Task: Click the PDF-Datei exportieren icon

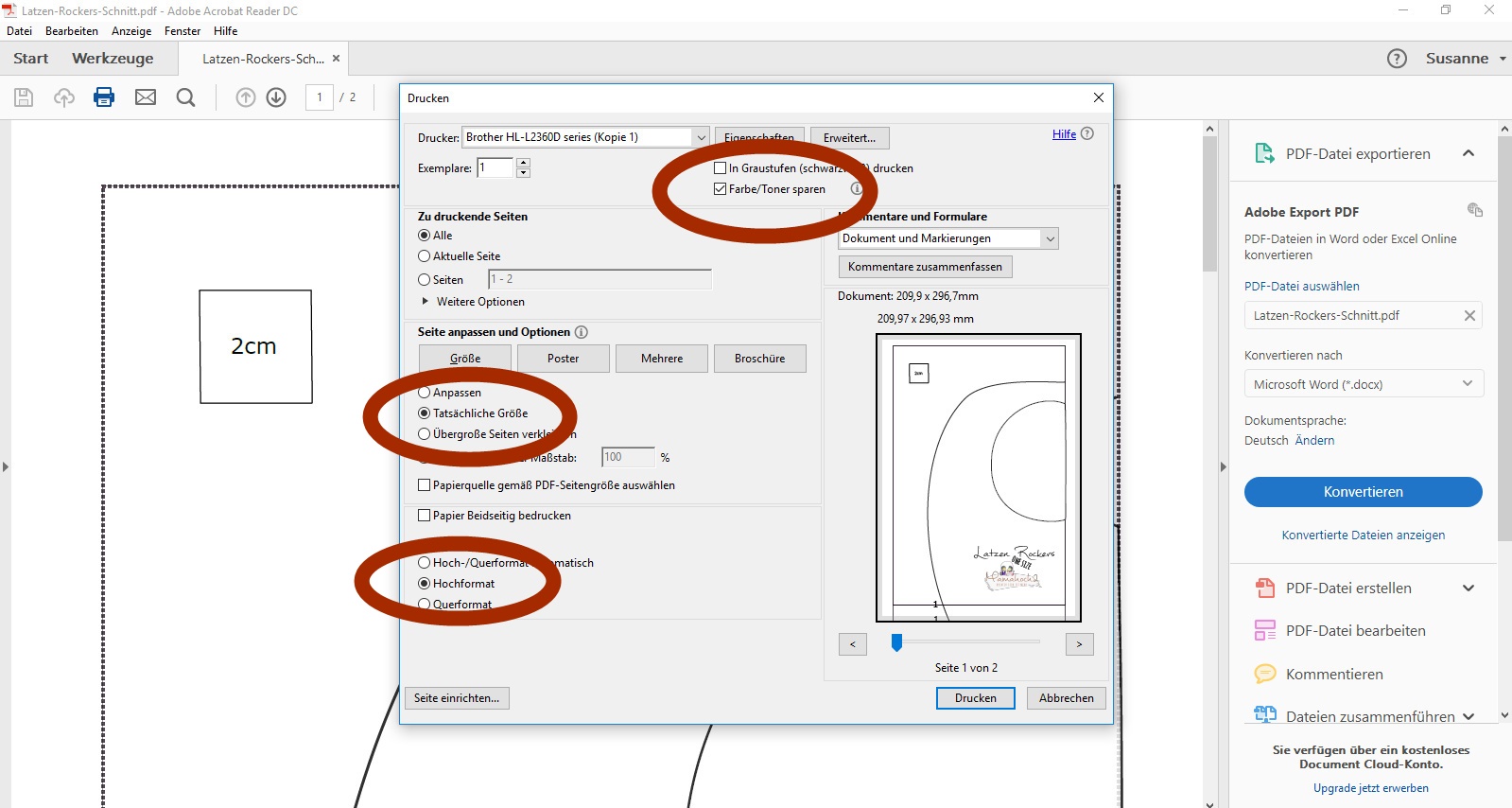Action: click(1264, 153)
